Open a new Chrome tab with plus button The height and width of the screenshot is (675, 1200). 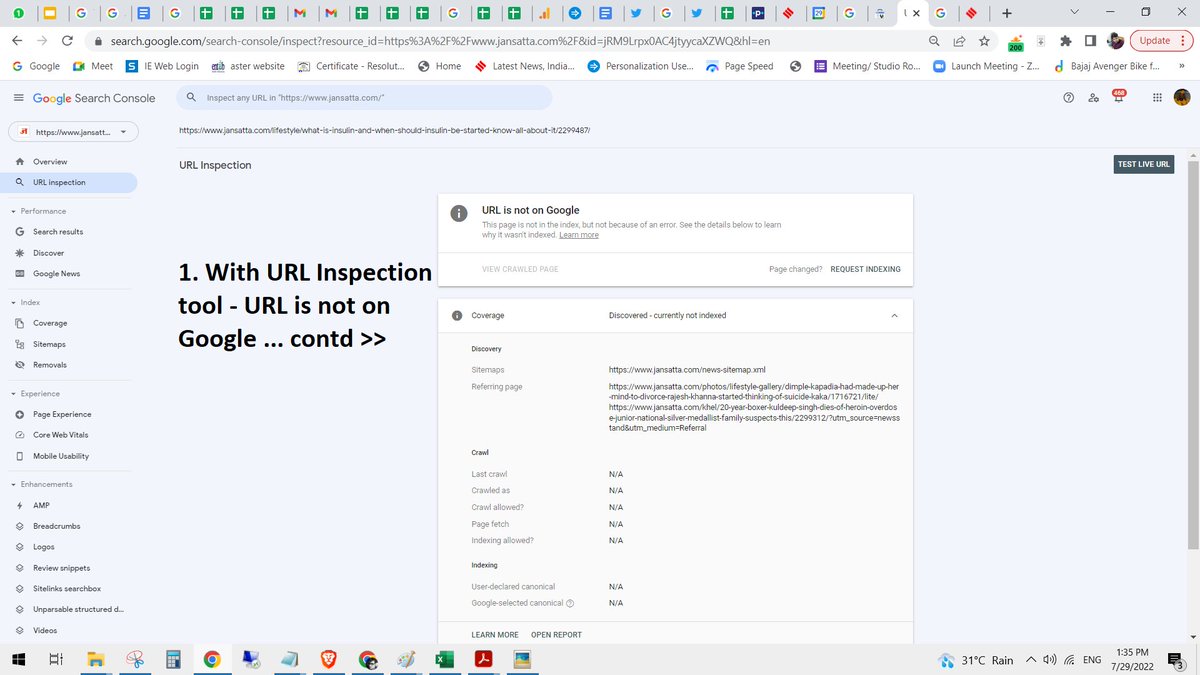pyautogui.click(x=1006, y=13)
